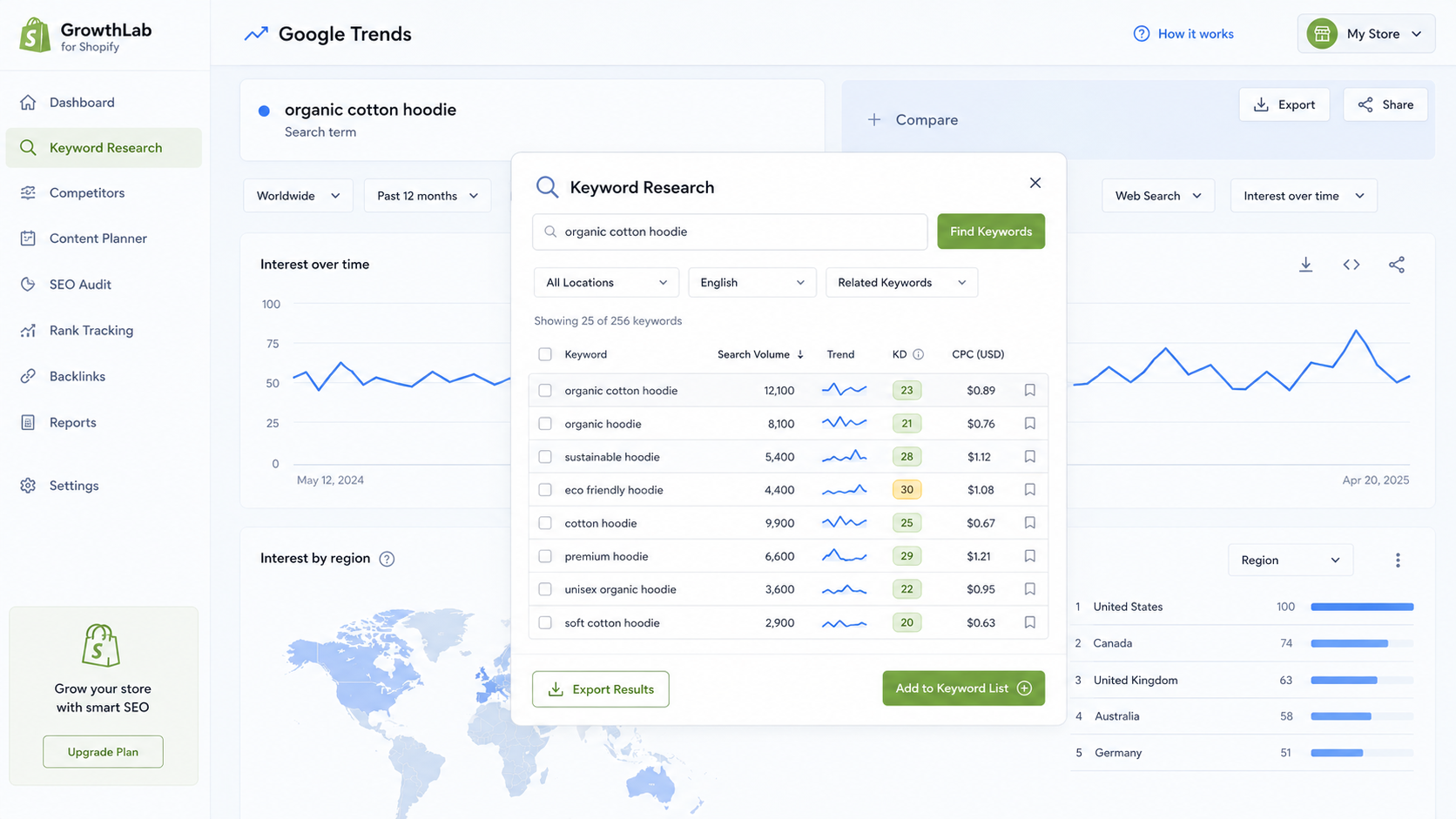Check the organic cotton hoodie row
This screenshot has height=819, width=1456.
point(545,390)
